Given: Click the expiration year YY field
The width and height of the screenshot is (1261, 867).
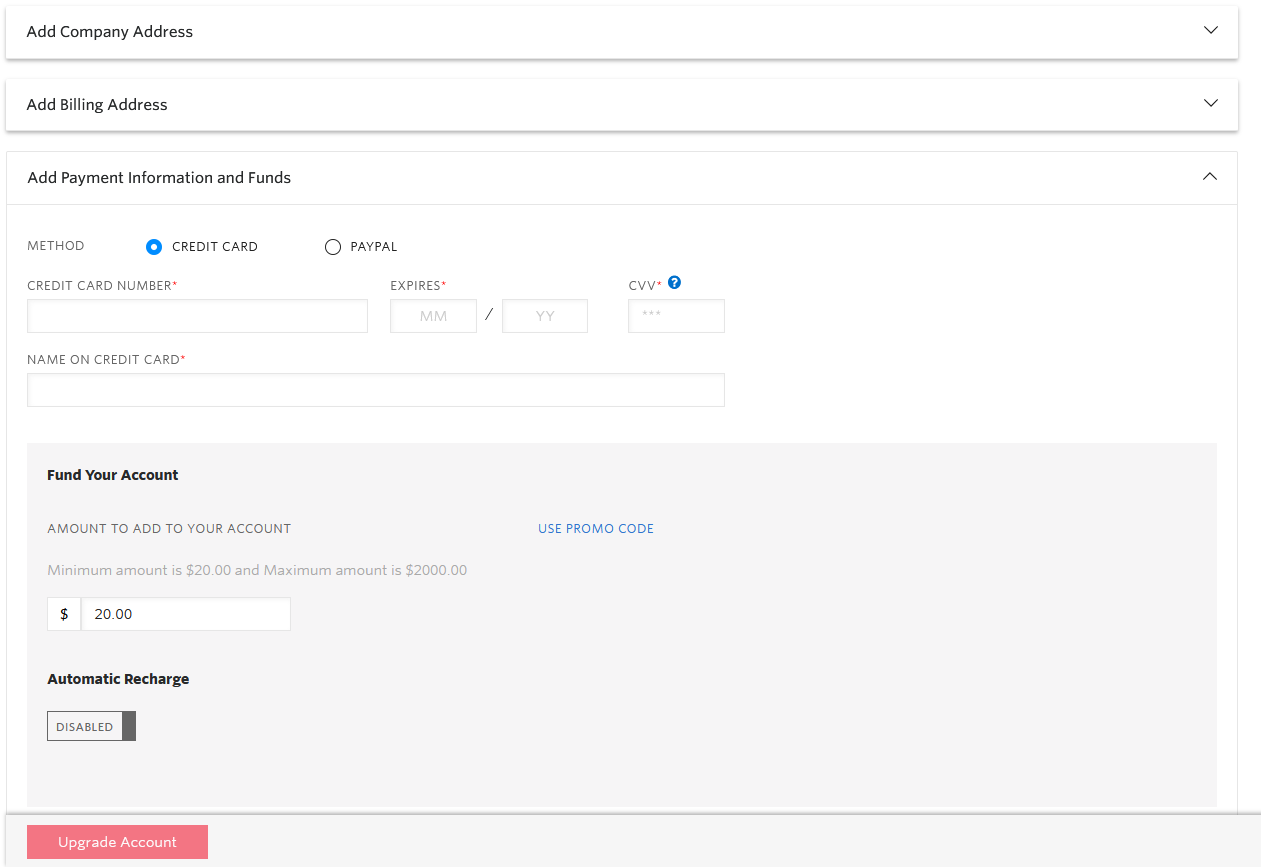Looking at the screenshot, I should pyautogui.click(x=545, y=316).
